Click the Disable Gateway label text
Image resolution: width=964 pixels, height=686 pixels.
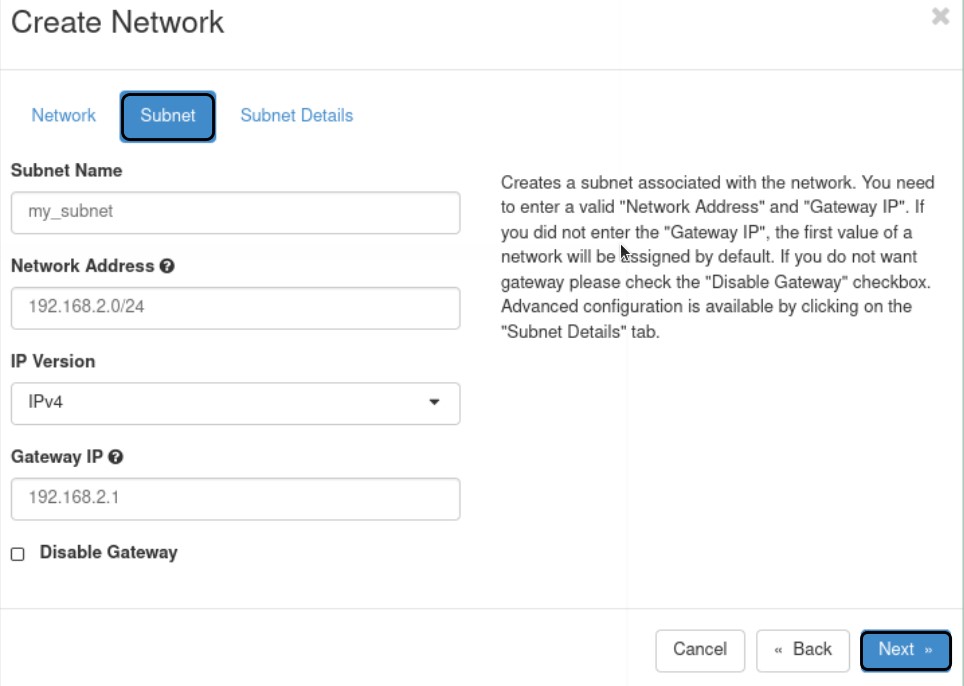click(x=108, y=552)
